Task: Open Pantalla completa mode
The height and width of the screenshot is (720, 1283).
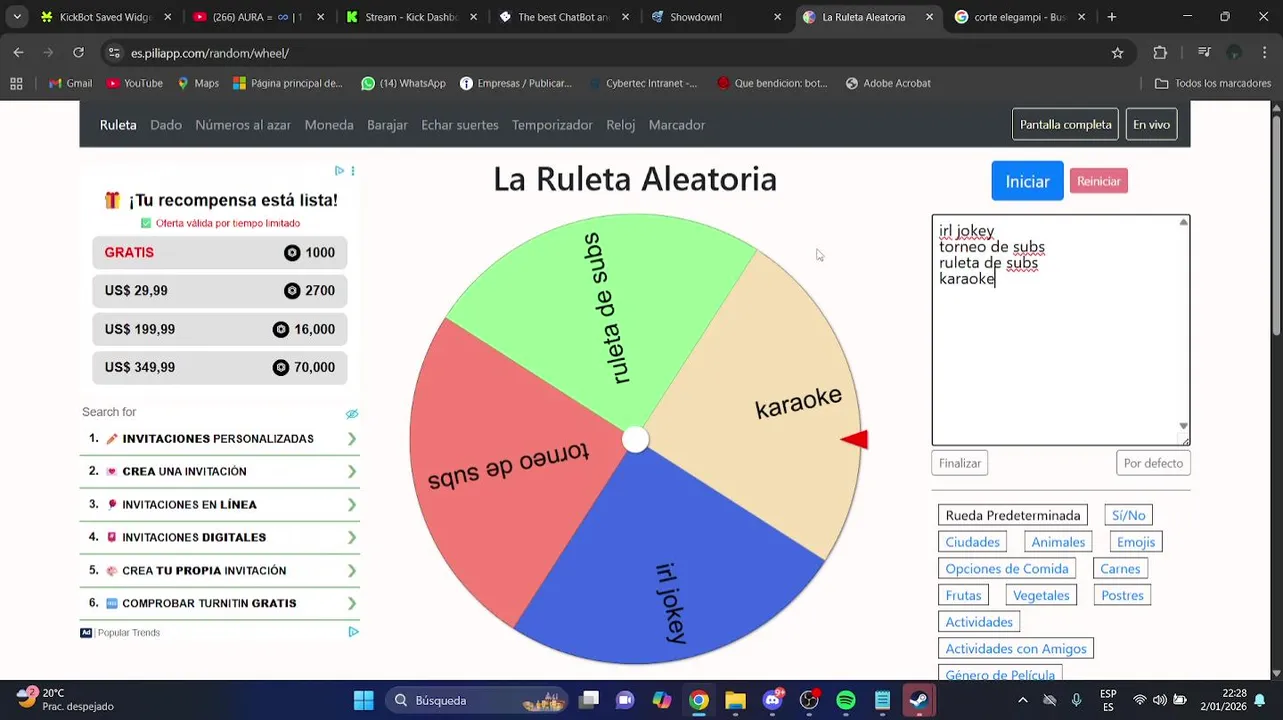Action: (1065, 125)
